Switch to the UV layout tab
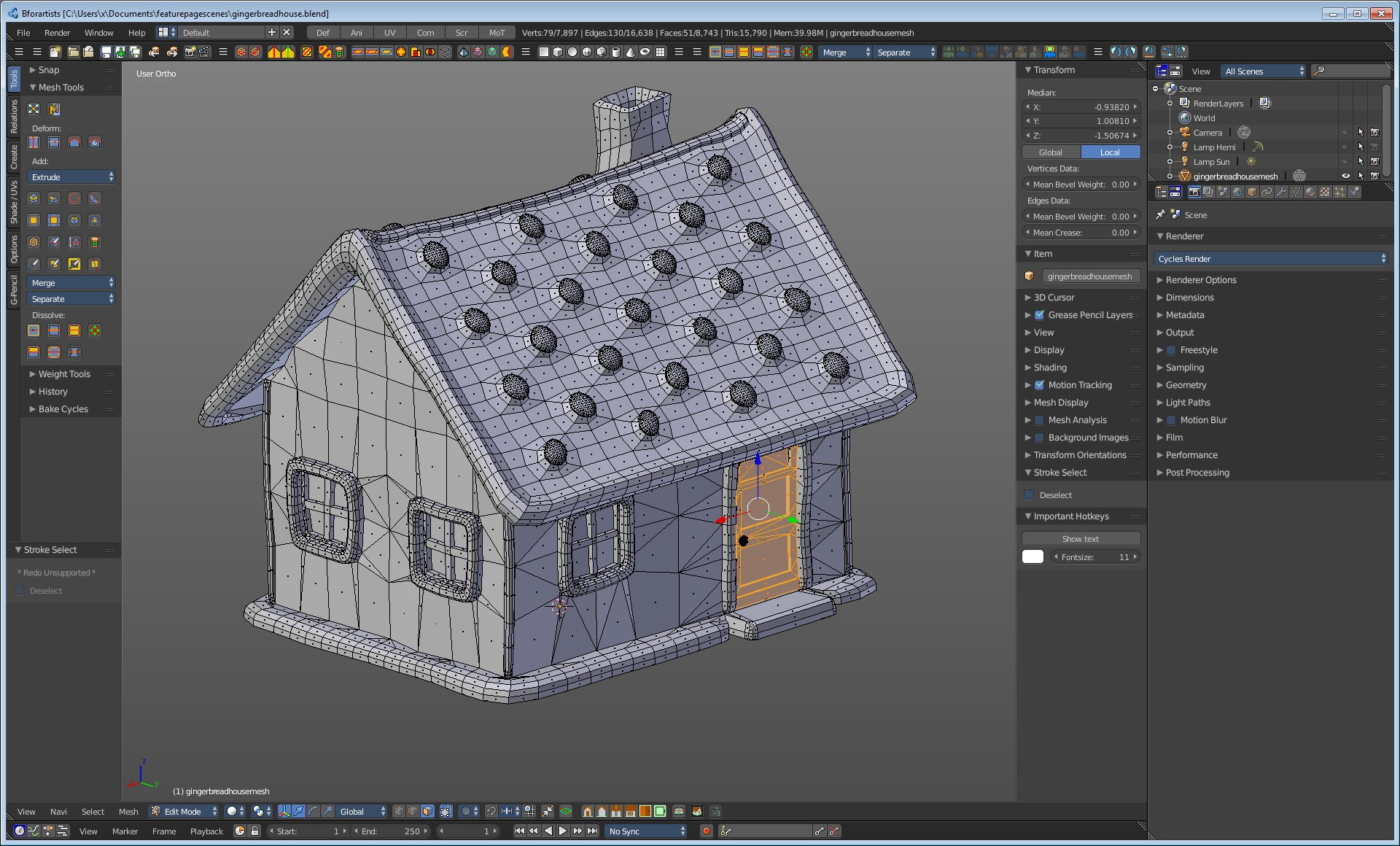1400x846 pixels. 389,33
